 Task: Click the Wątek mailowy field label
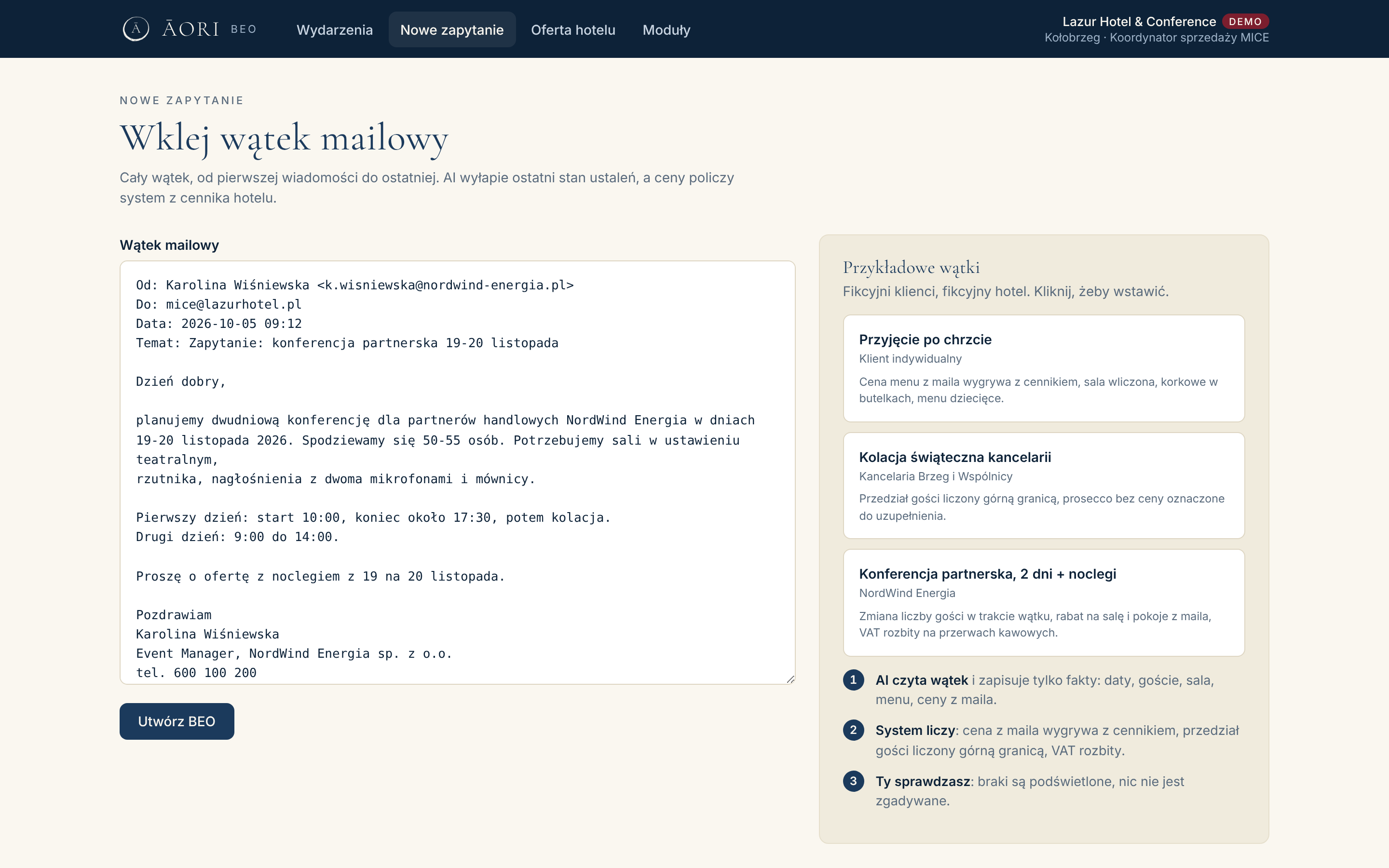coord(169,245)
